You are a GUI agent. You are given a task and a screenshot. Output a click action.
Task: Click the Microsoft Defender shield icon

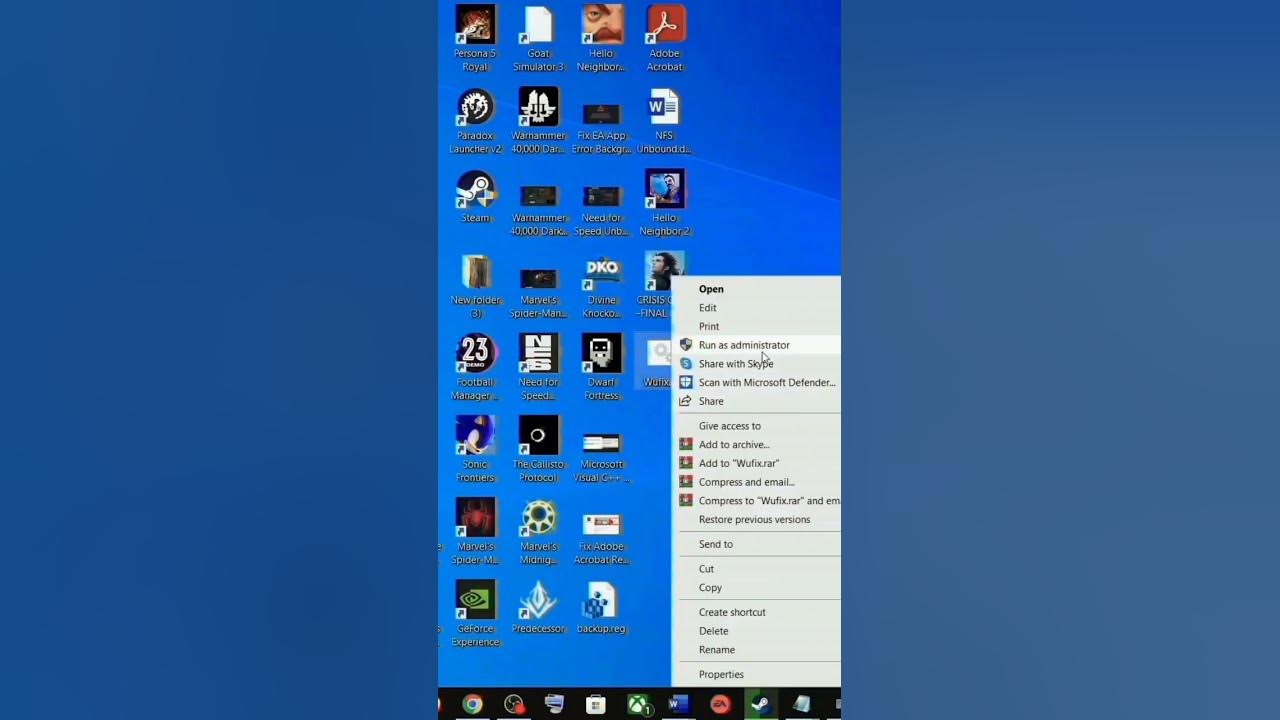coord(685,382)
